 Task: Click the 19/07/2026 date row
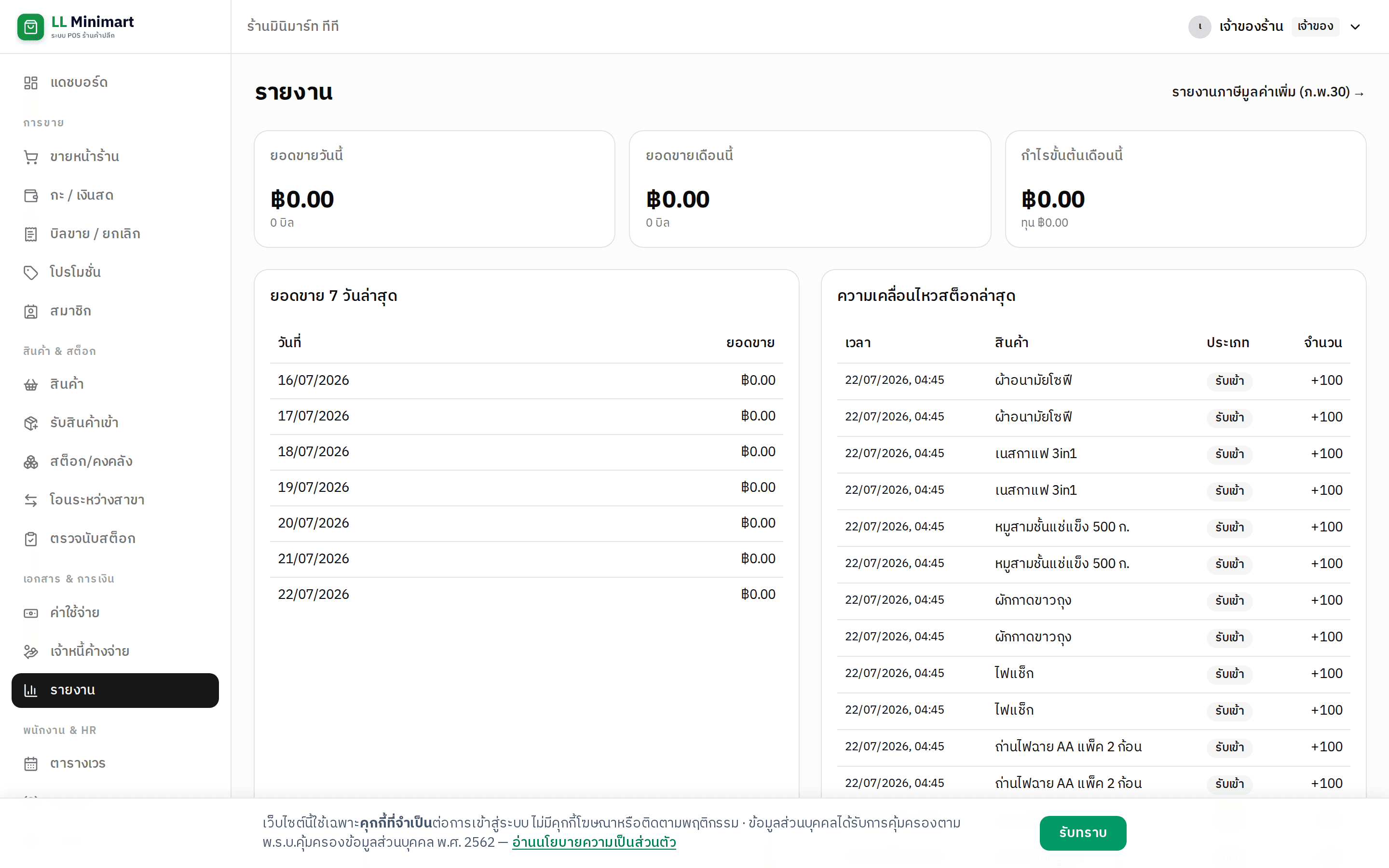click(x=526, y=488)
